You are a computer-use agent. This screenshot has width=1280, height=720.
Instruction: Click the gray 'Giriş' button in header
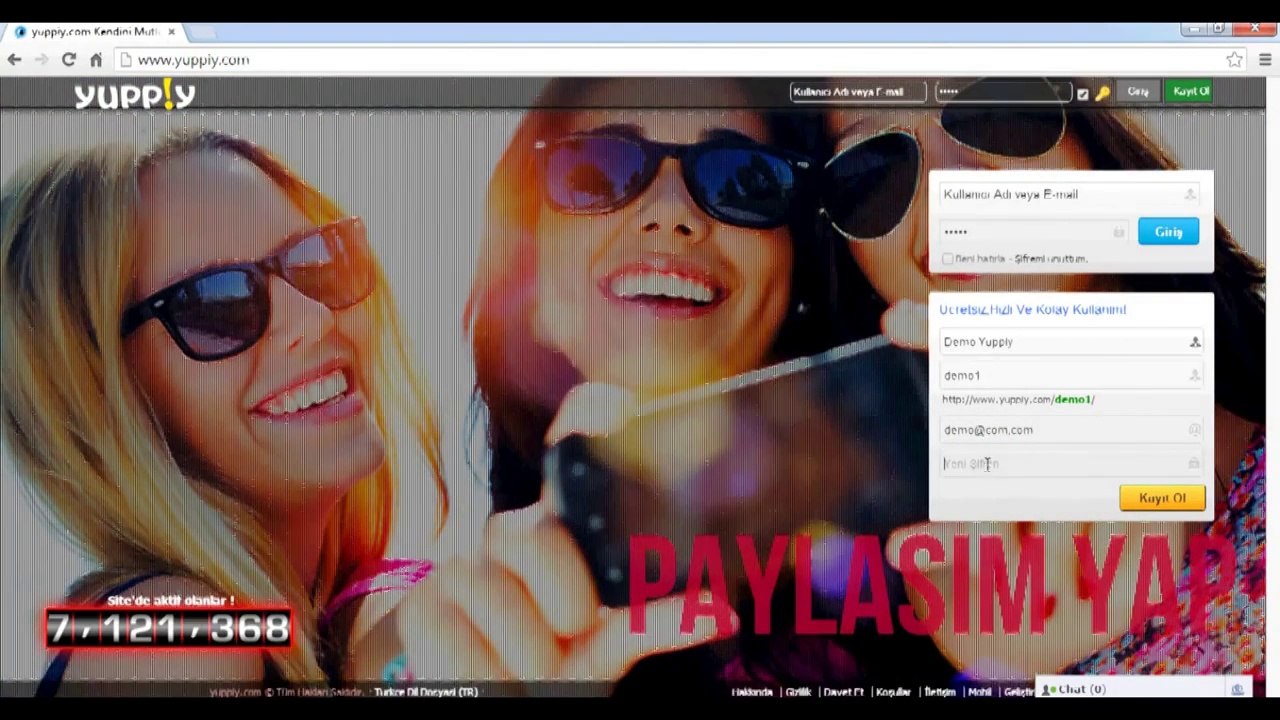pos(1138,92)
